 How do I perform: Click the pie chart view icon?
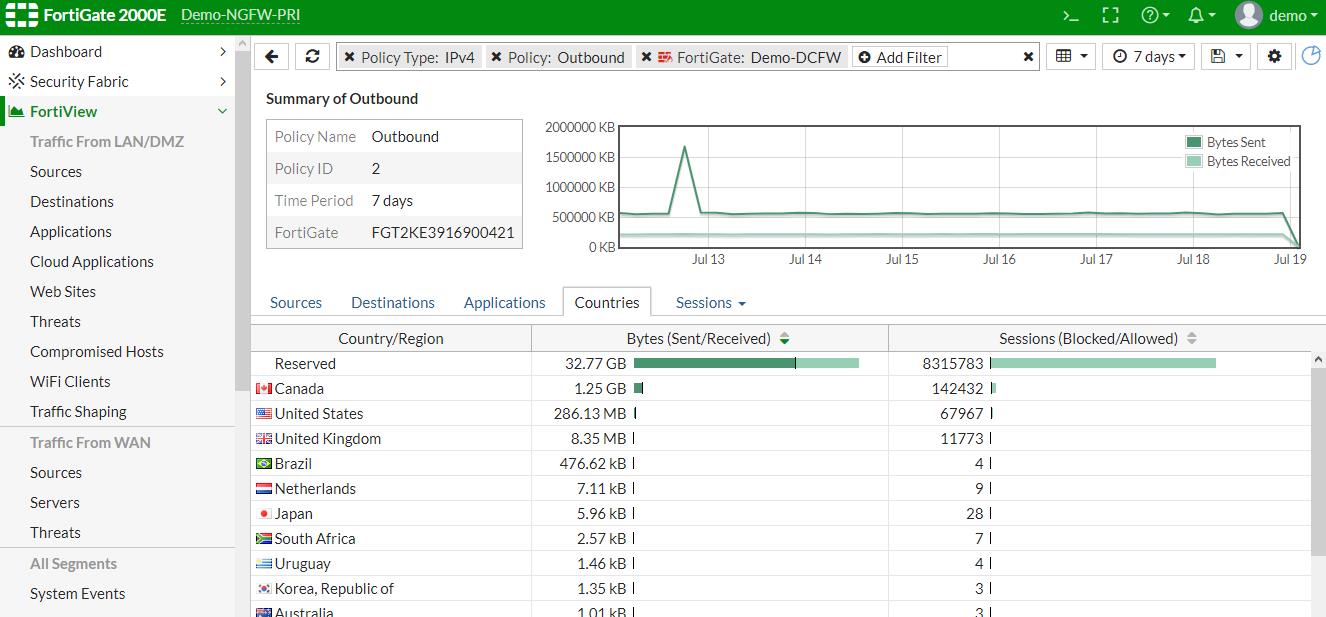1311,57
